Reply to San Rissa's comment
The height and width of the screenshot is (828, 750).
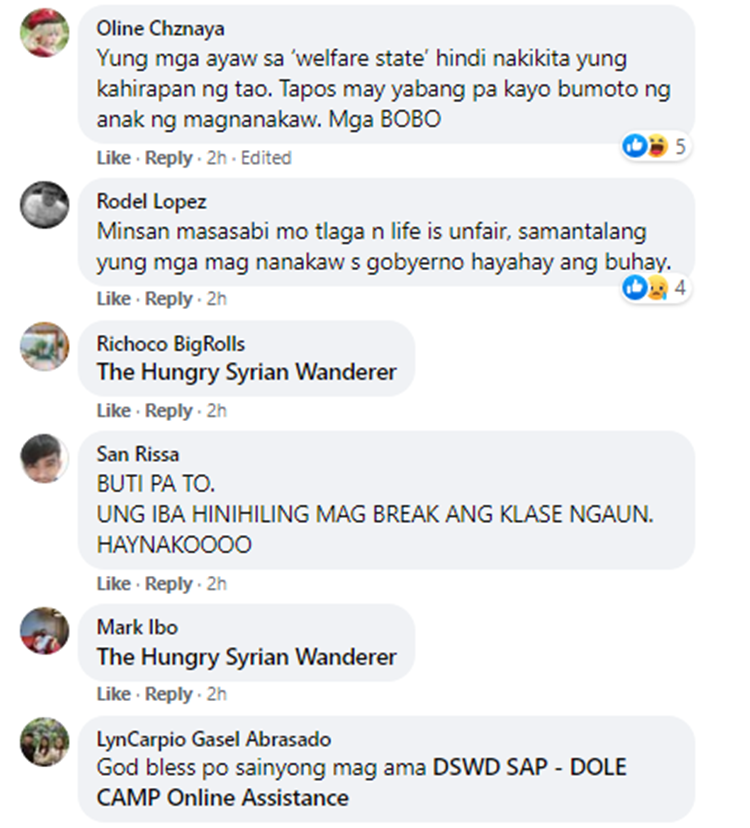point(168,584)
